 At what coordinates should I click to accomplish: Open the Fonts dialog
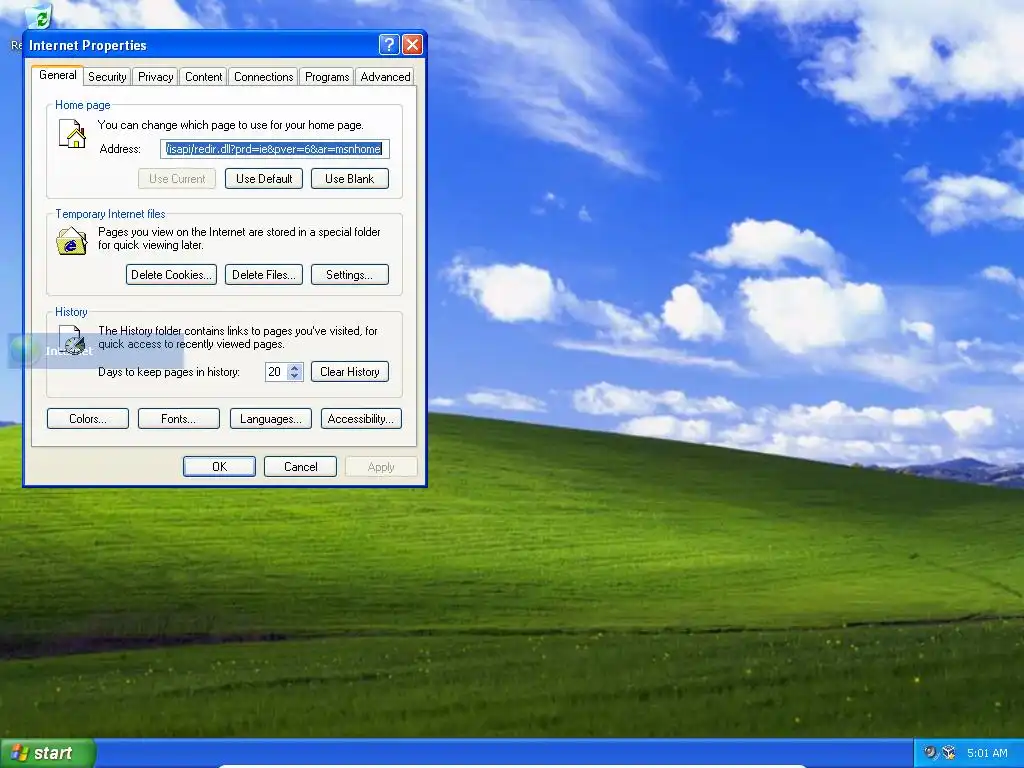coord(178,419)
